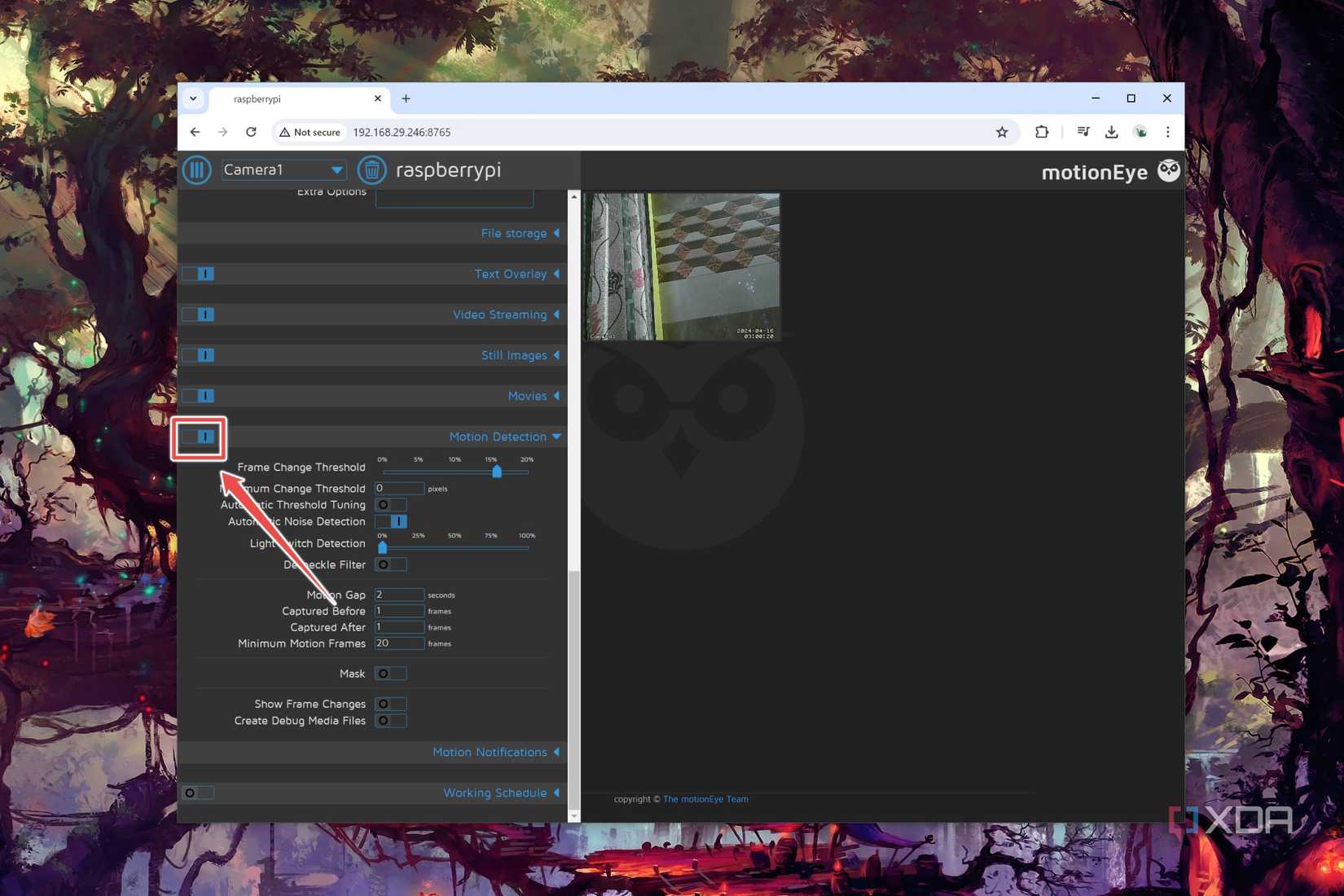Image resolution: width=1344 pixels, height=896 pixels.
Task: Toggle the Motion Detection switch
Action: point(198,437)
